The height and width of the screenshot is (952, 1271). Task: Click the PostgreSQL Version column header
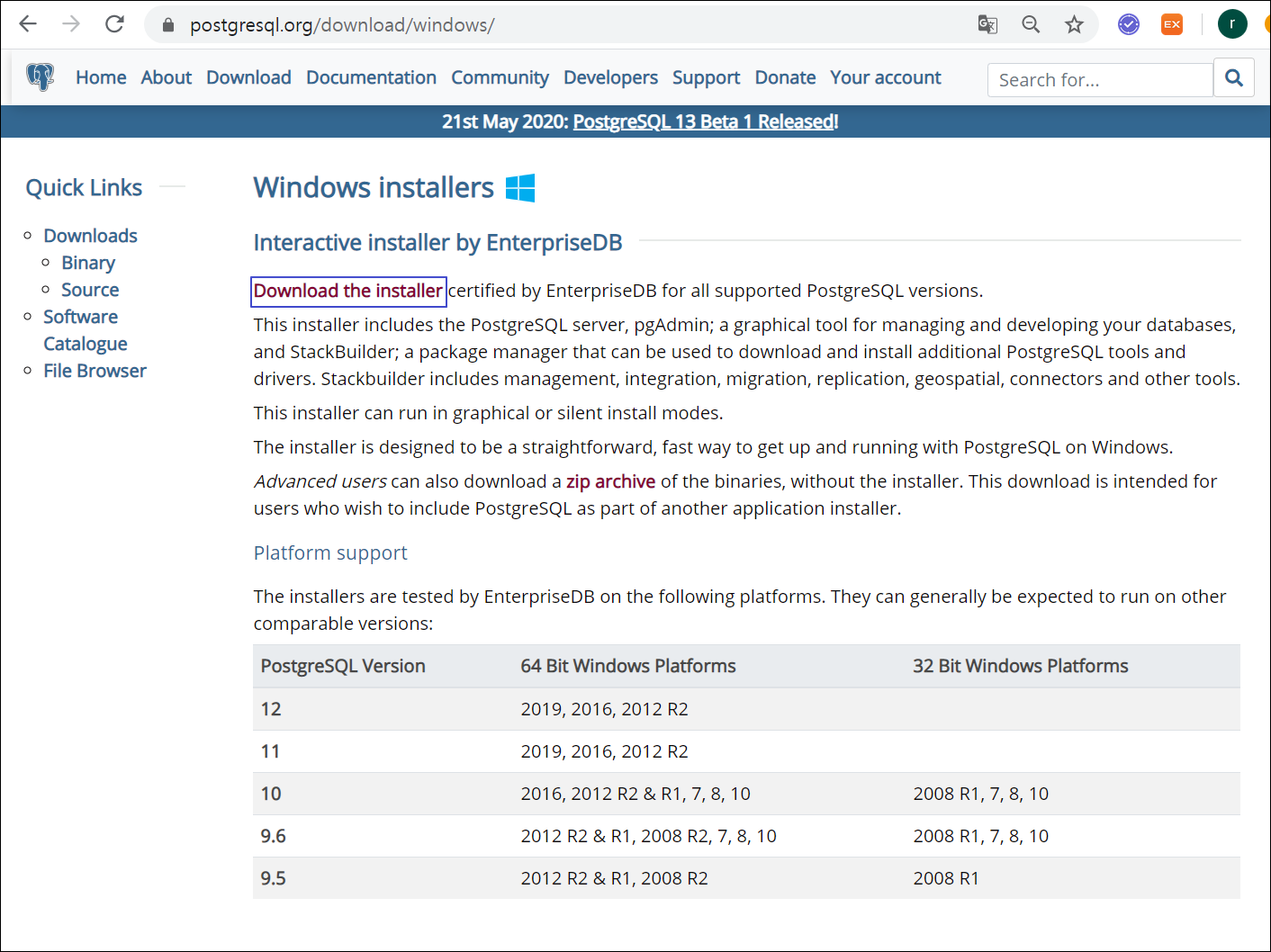tap(343, 666)
